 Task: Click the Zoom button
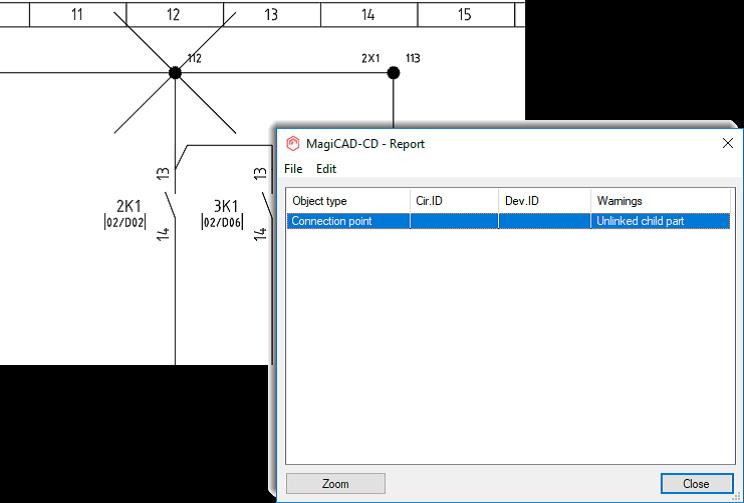pyautogui.click(x=335, y=484)
